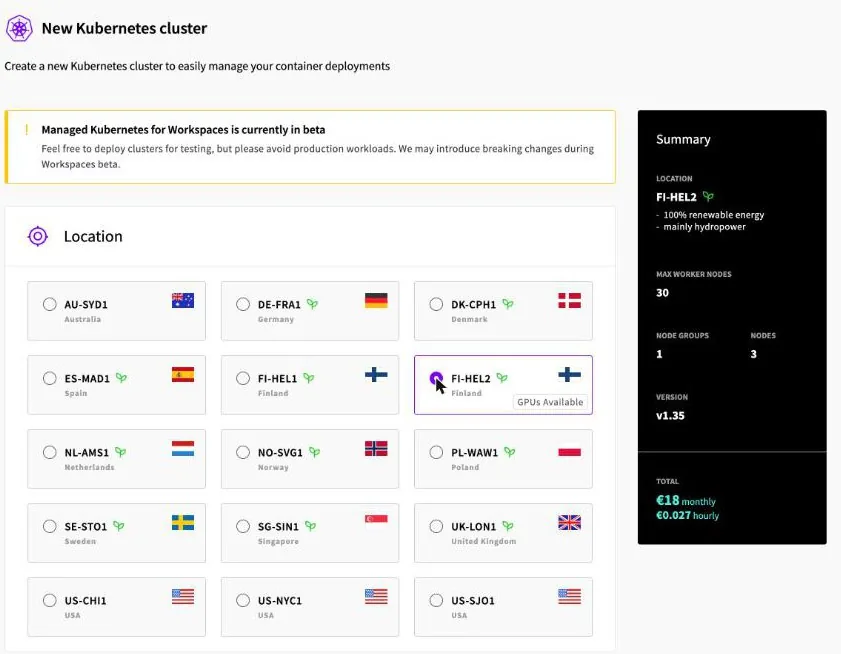Select the AU-SYD1 Australia radio button
This screenshot has width=841, height=654.
coord(49,304)
